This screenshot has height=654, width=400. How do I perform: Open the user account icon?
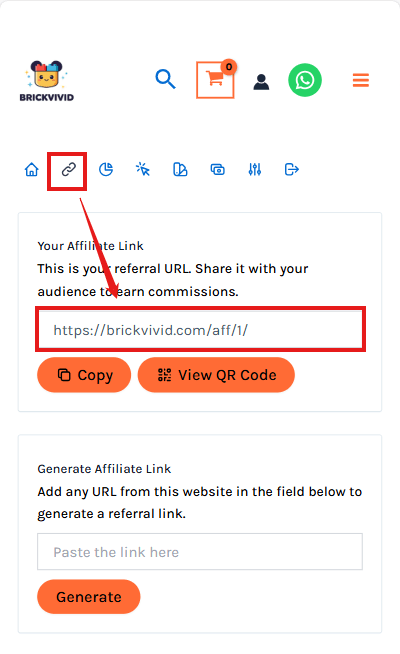tap(261, 82)
